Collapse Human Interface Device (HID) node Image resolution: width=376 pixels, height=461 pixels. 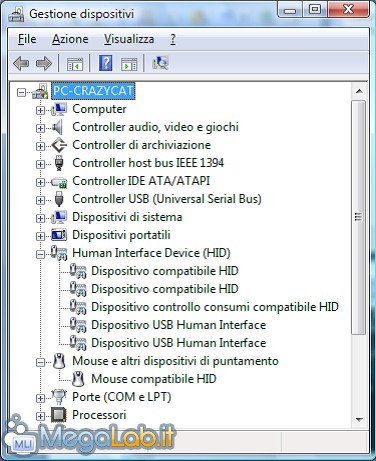40,254
